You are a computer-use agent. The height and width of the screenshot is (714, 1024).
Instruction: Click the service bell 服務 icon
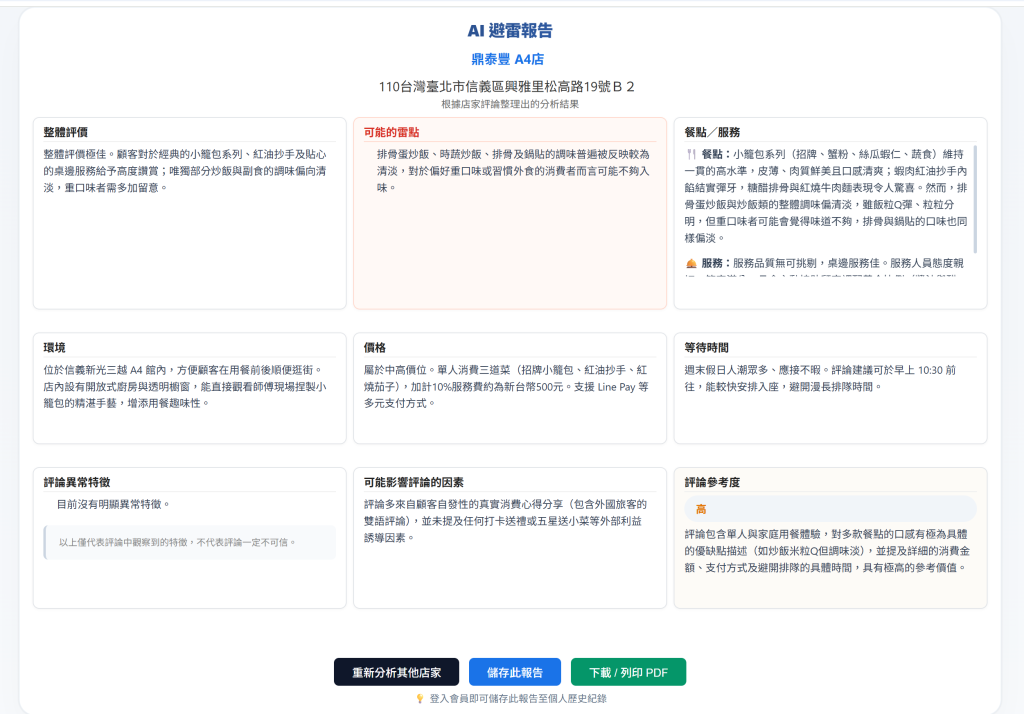pyautogui.click(x=691, y=263)
